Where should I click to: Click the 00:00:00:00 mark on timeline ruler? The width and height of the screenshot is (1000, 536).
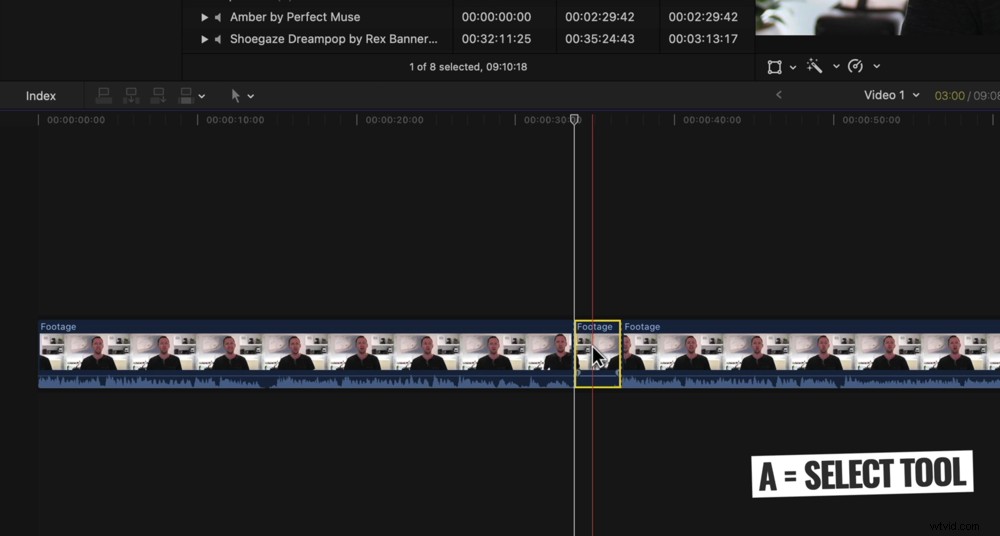pos(76,120)
